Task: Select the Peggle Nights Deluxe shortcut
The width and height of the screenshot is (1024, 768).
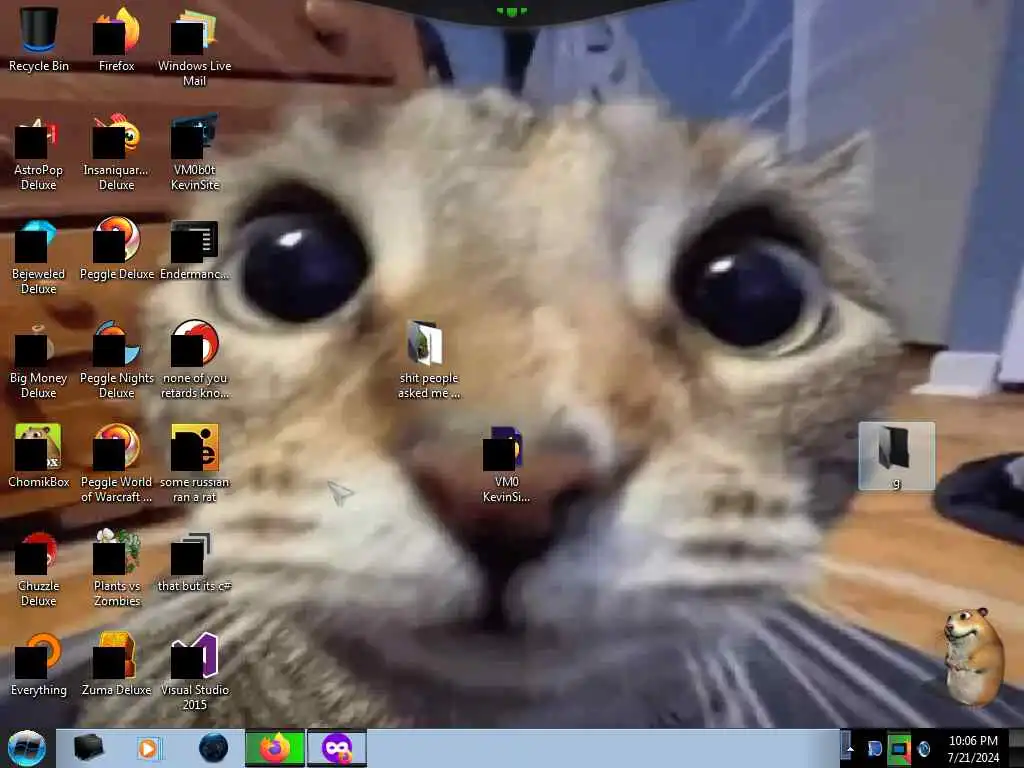Action: tap(116, 359)
